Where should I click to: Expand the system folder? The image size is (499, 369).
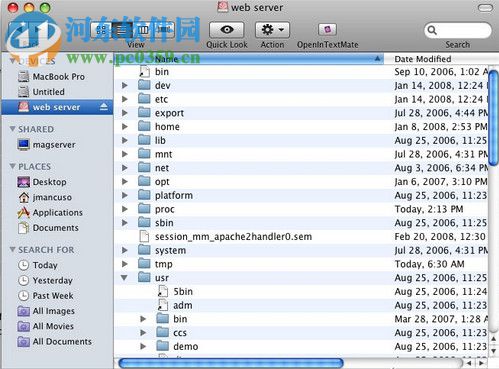coord(125,250)
